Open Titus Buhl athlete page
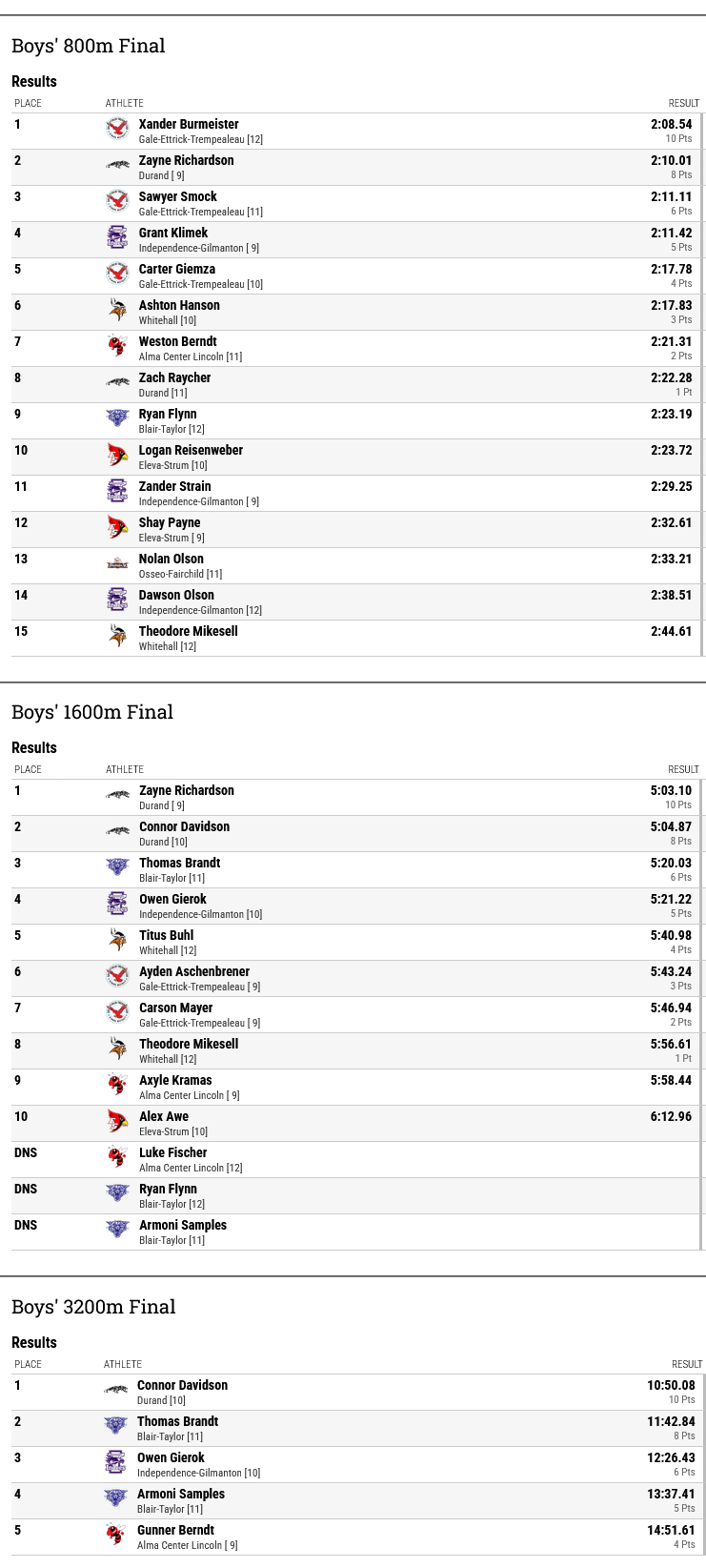This screenshot has height=1568, width=706. (167, 935)
